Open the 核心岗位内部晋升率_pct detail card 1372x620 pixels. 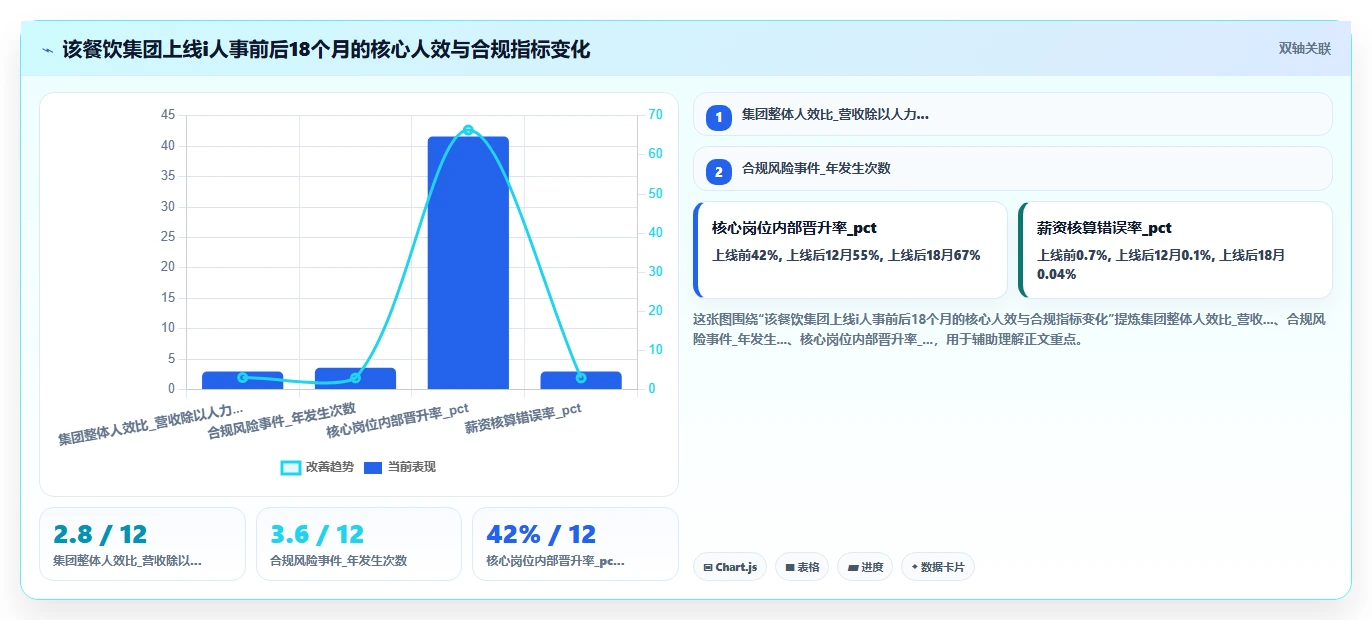tap(850, 250)
